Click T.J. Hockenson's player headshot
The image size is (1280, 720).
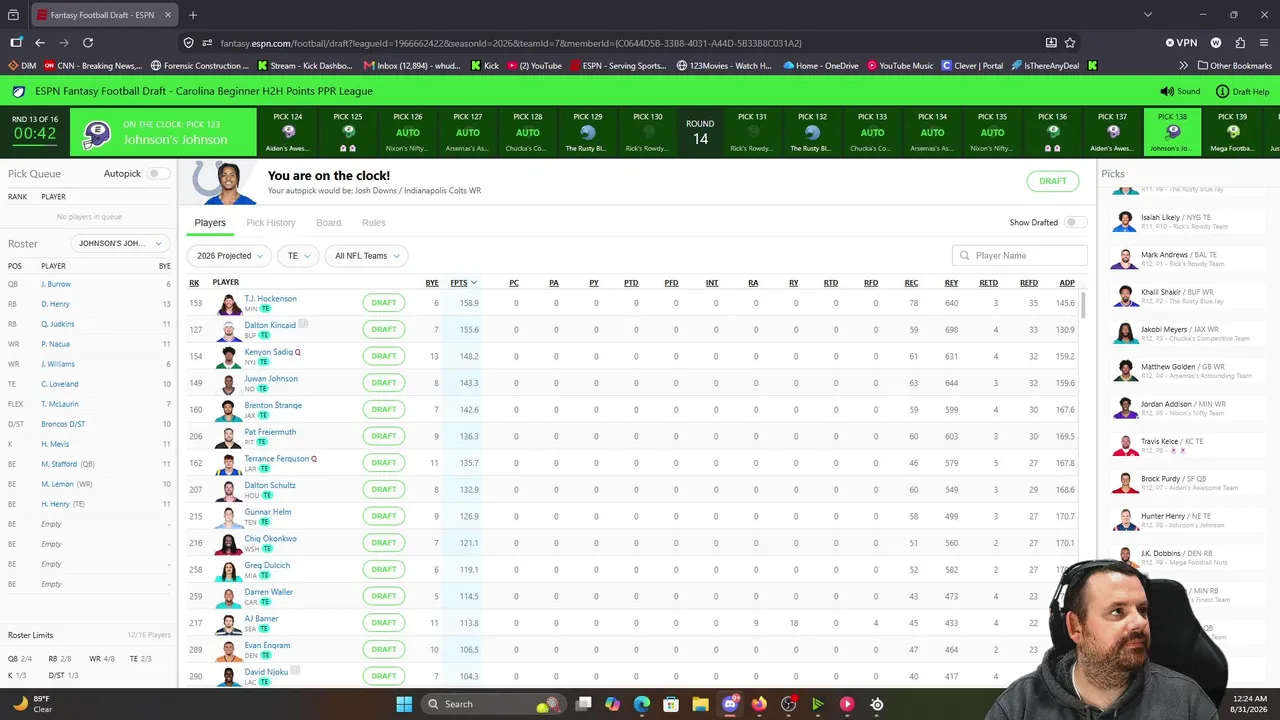(230, 303)
